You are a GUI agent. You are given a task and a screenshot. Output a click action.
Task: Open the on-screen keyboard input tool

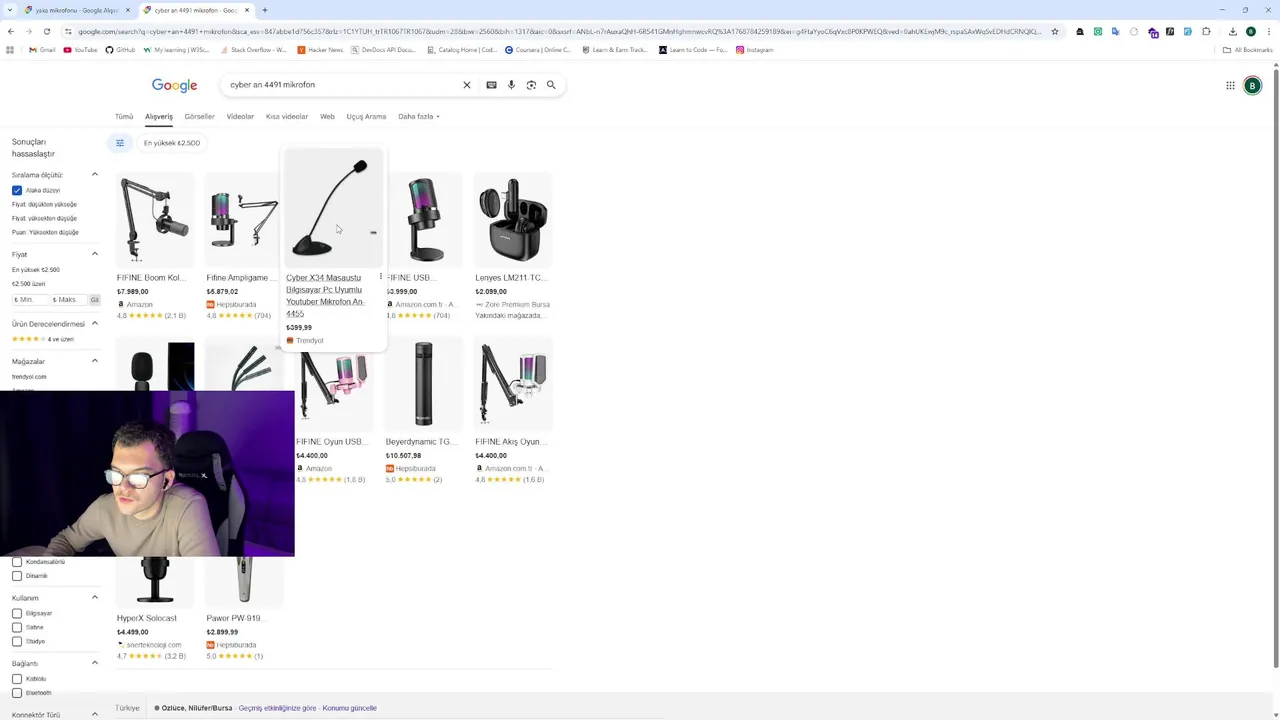click(x=491, y=85)
